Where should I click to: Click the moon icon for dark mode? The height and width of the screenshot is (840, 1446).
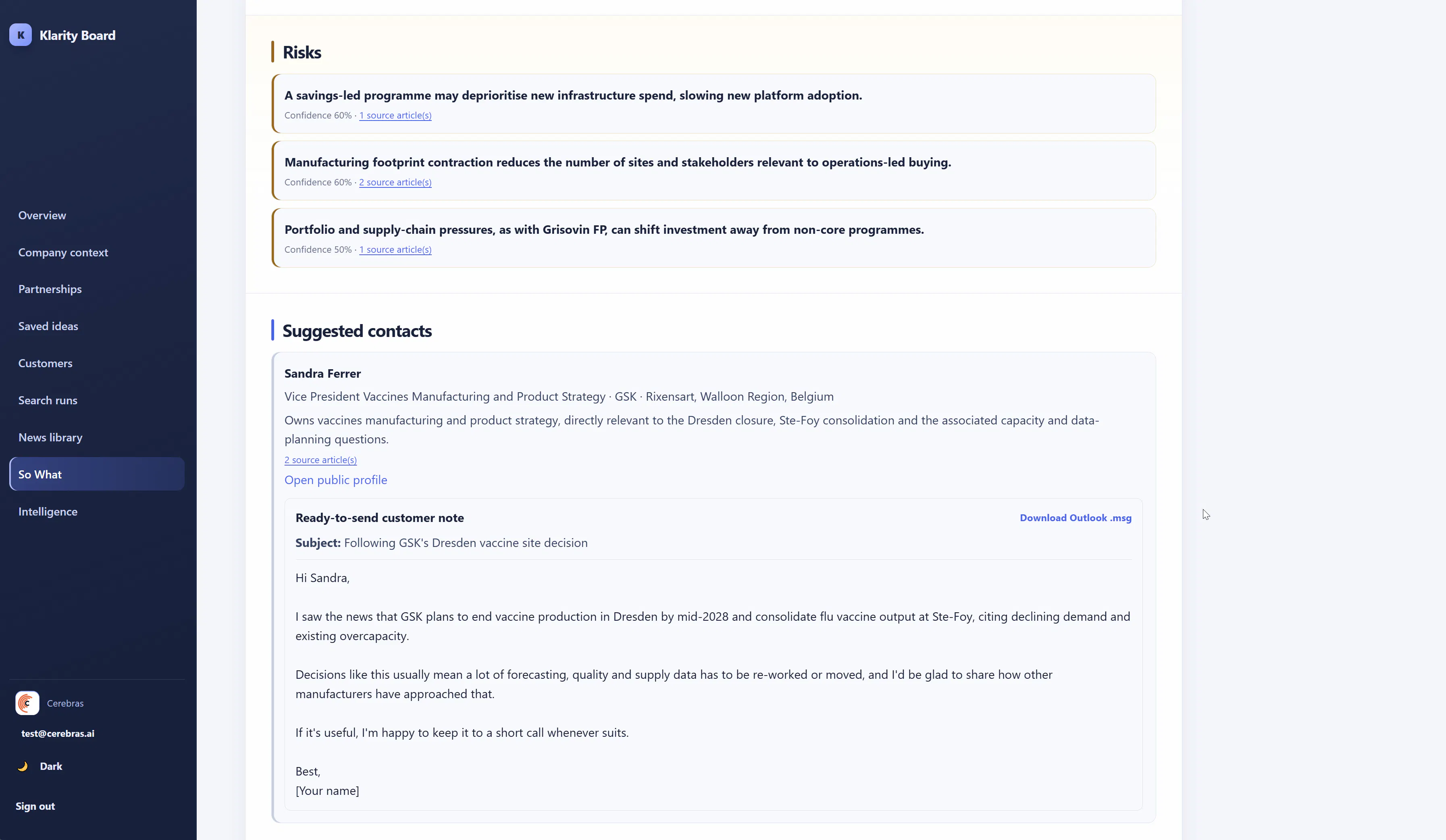[23, 766]
